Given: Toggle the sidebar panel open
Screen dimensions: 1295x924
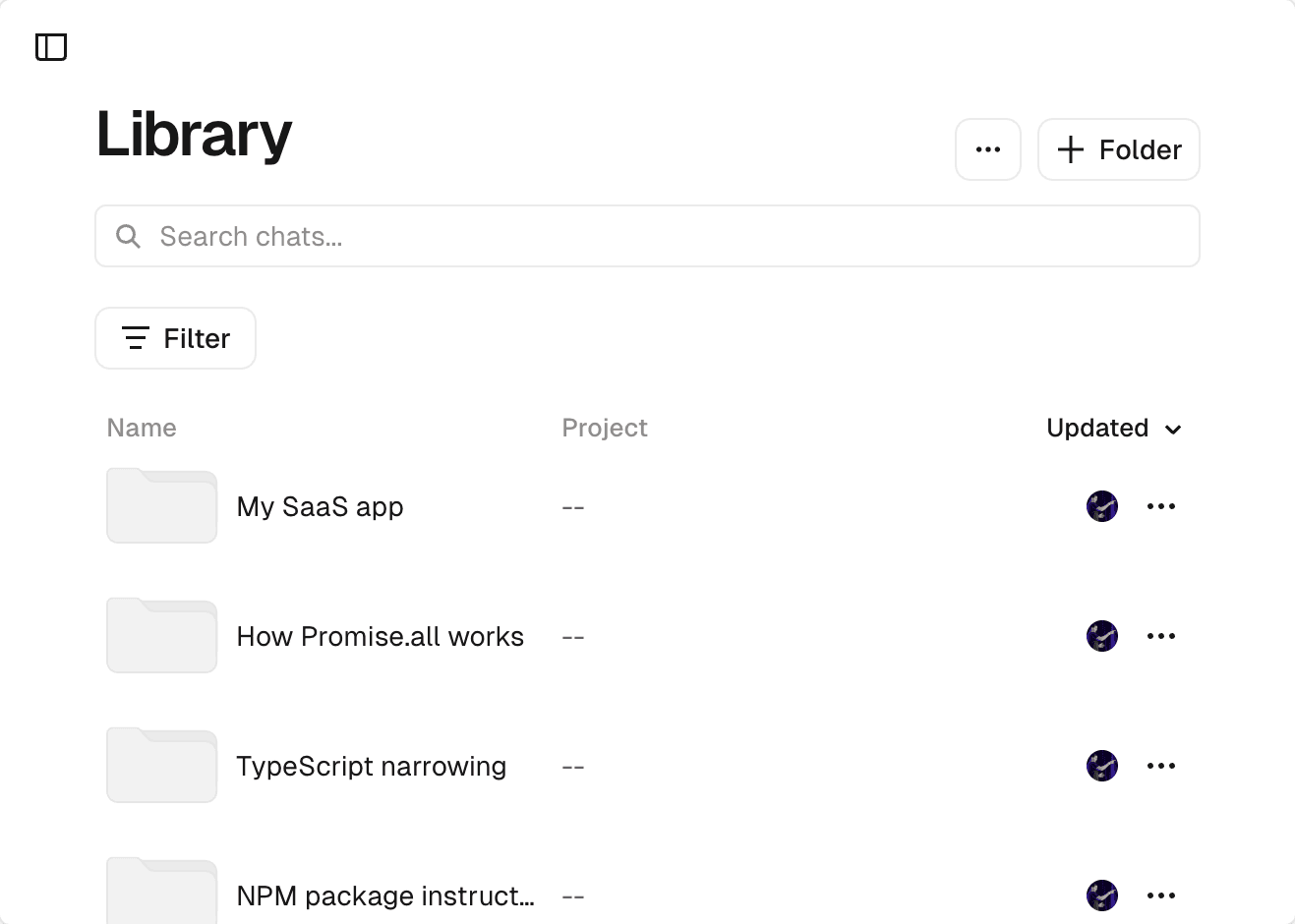Looking at the screenshot, I should coord(52,46).
